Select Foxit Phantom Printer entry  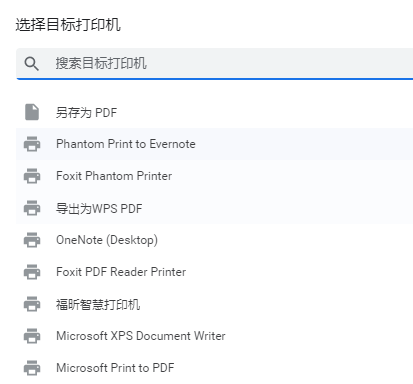pyautogui.click(x=215, y=176)
